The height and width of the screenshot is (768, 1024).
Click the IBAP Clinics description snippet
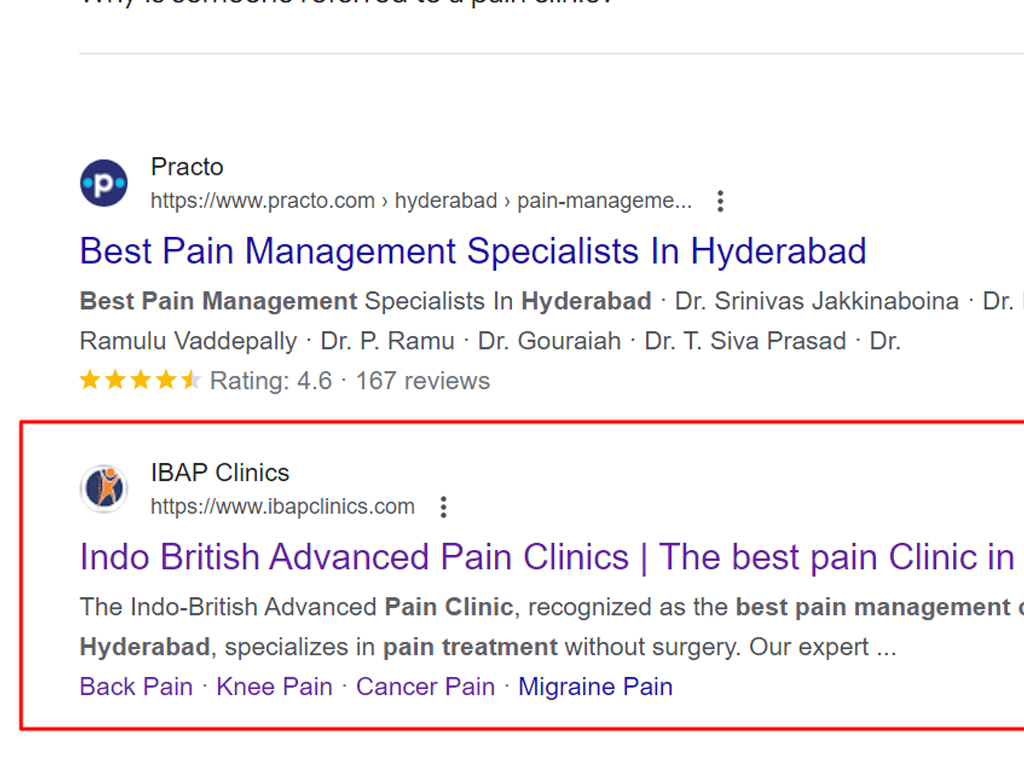(x=552, y=627)
